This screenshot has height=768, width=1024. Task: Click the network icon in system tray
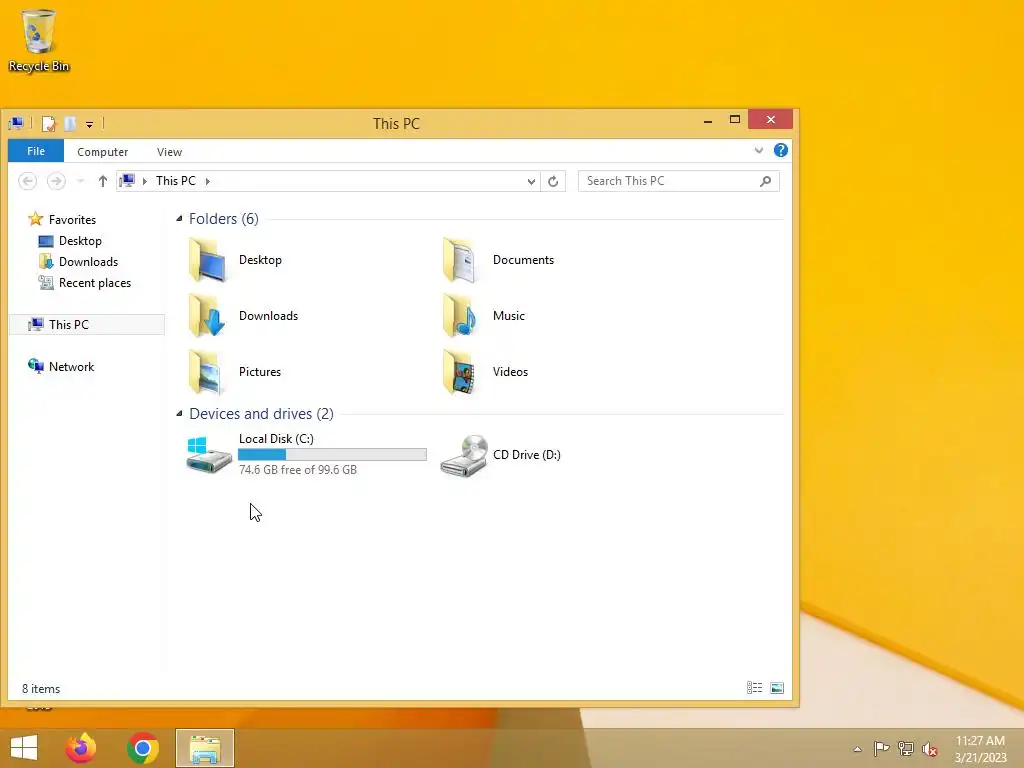point(906,748)
